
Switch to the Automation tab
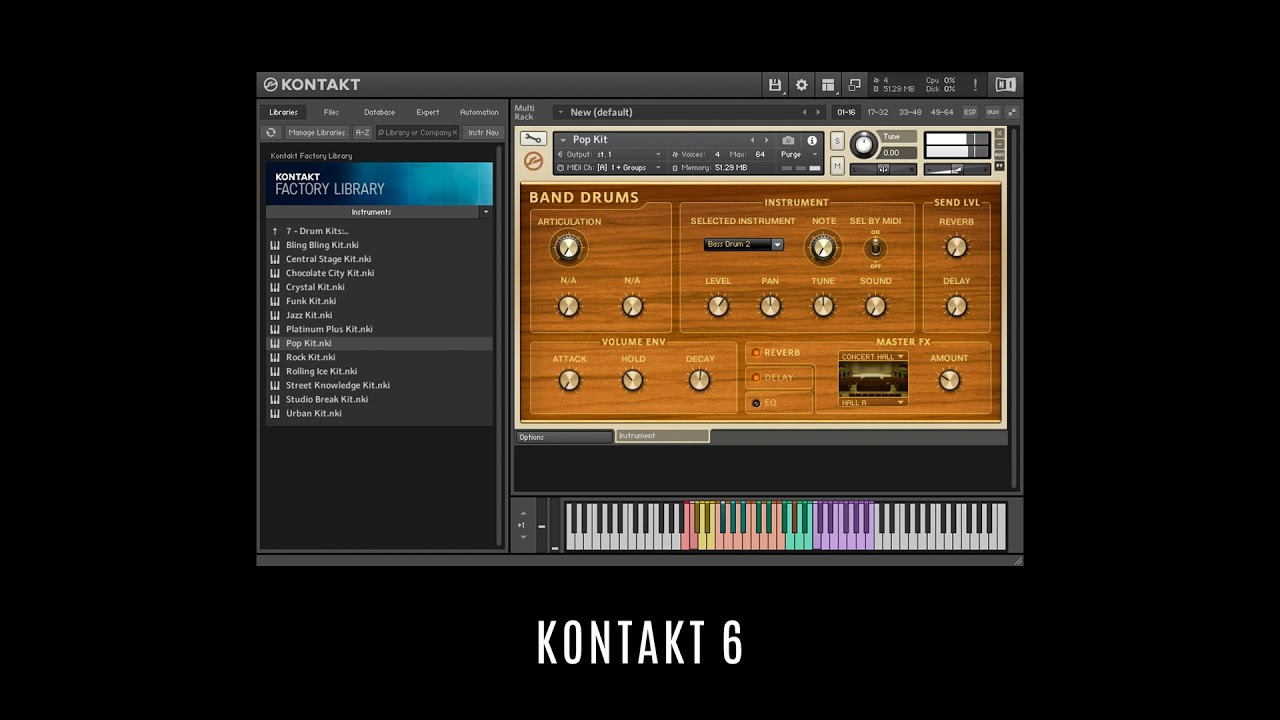[x=479, y=112]
